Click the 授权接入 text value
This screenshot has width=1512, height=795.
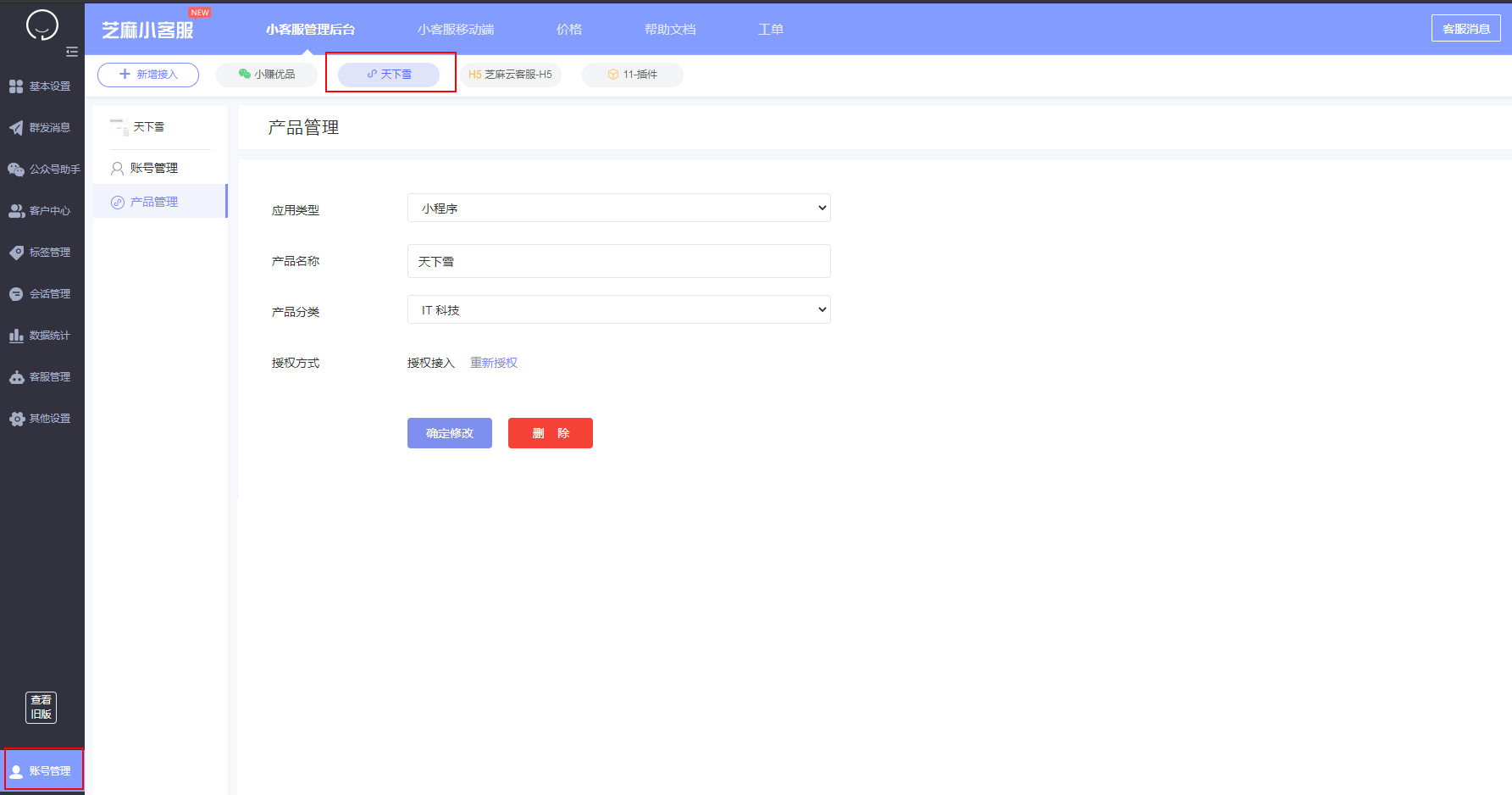coord(431,363)
